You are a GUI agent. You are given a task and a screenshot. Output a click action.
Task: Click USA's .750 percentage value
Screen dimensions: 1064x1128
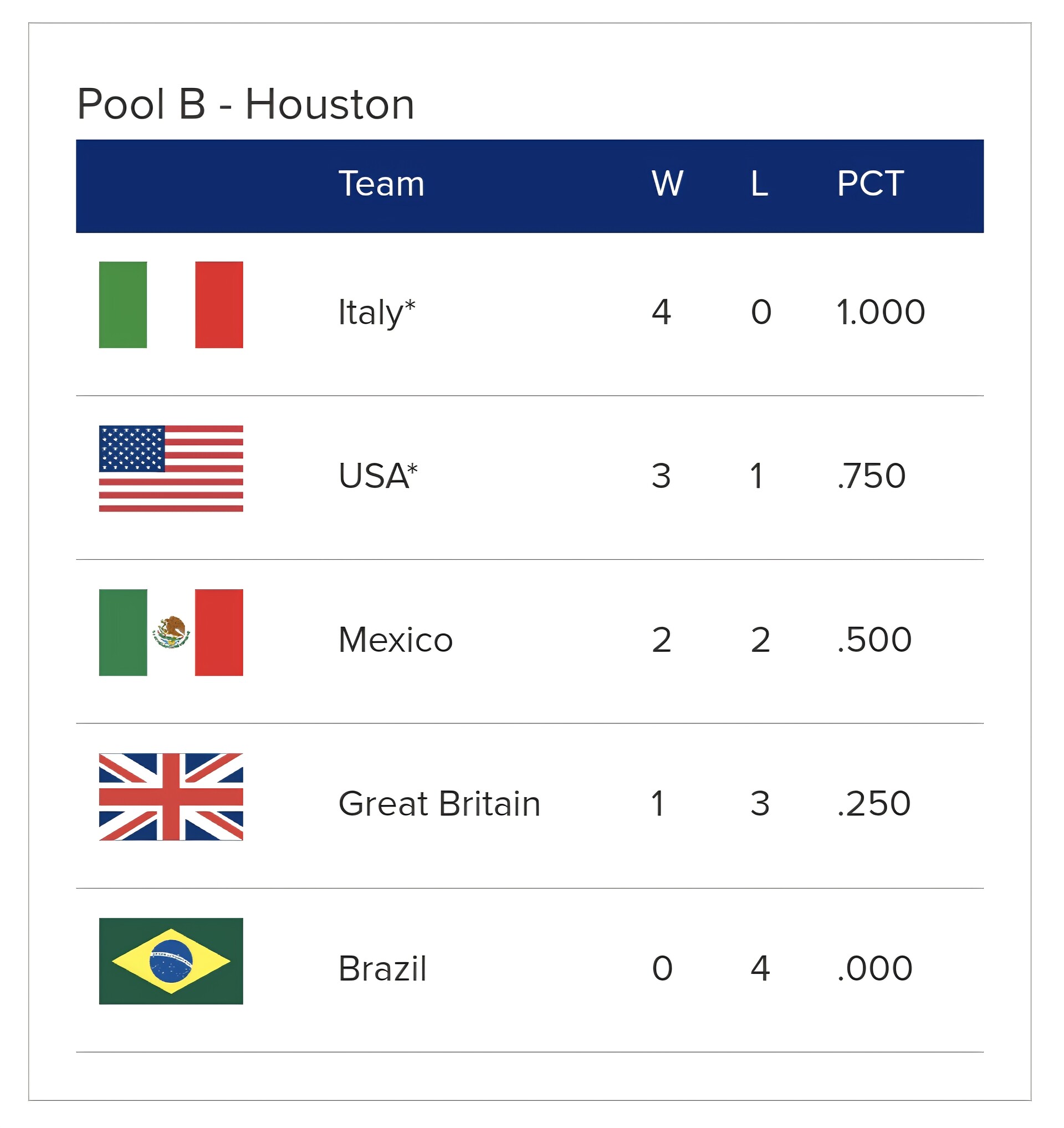click(x=871, y=476)
